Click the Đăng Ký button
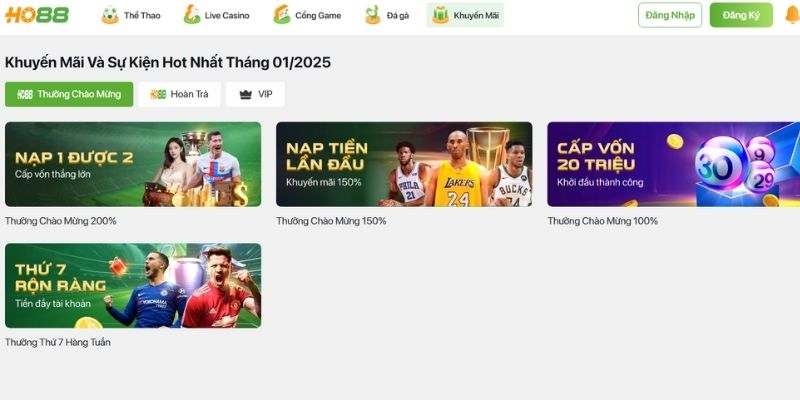This screenshot has width=800, height=400. (741, 15)
